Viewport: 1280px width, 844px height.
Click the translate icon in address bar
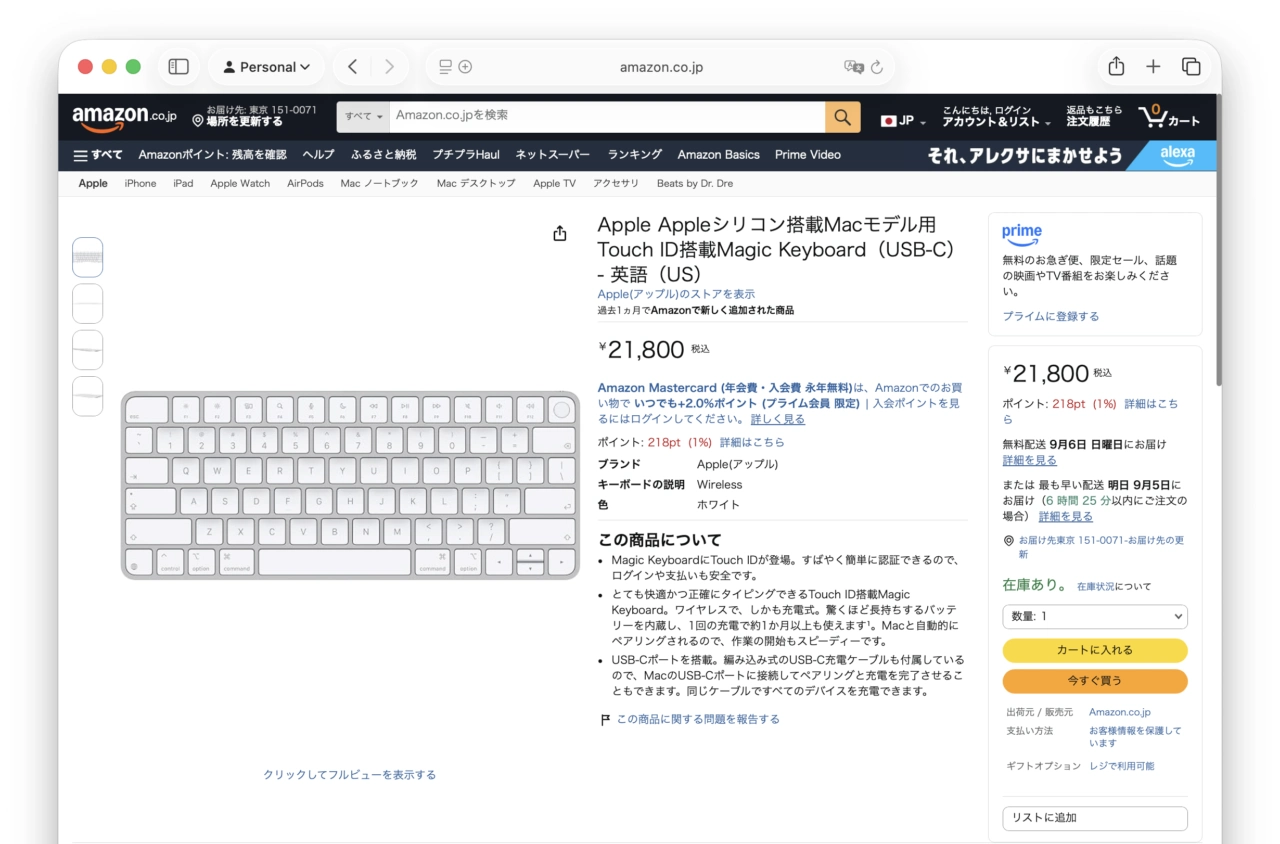click(853, 67)
